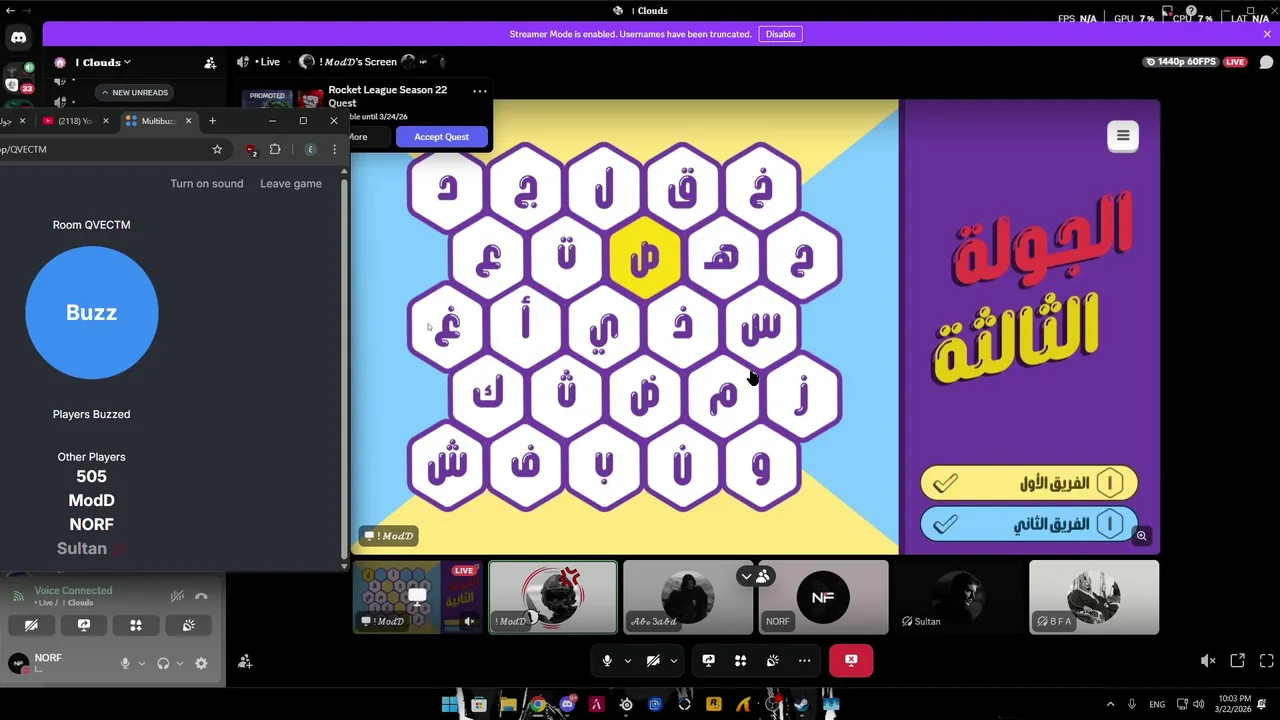Expand mic options in bottom call controls
The height and width of the screenshot is (720, 1280).
click(628, 660)
